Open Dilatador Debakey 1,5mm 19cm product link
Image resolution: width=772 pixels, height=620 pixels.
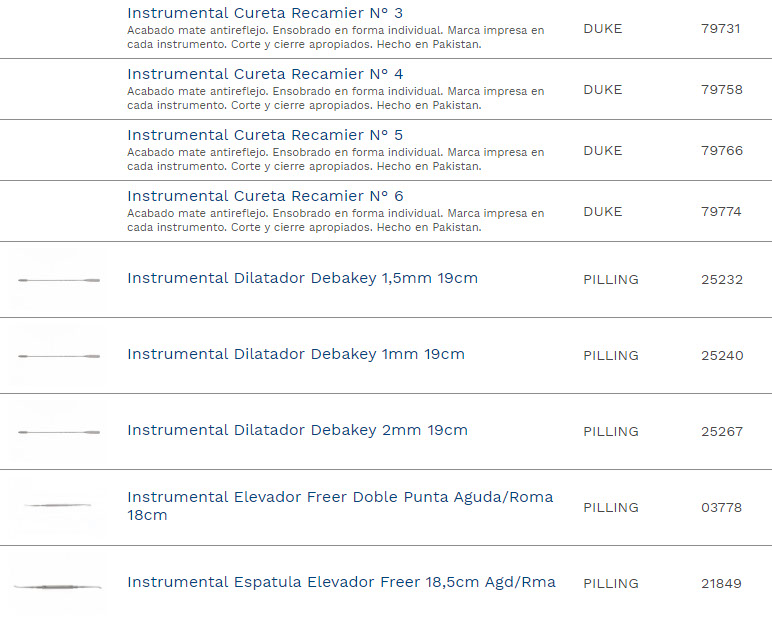pyautogui.click(x=302, y=279)
